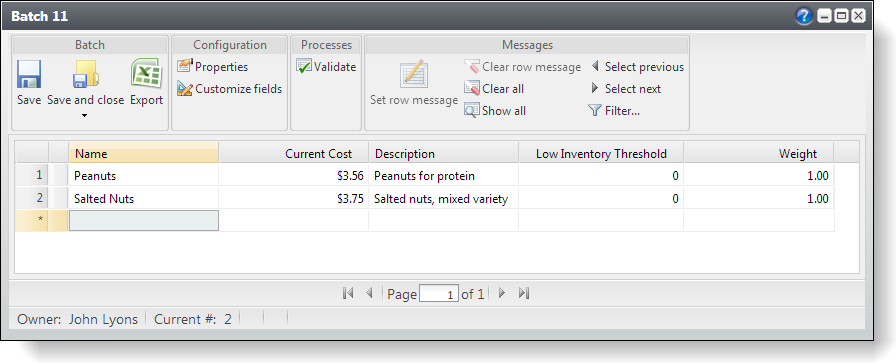Go to the last page
The height and width of the screenshot is (363, 896).
(x=524, y=293)
